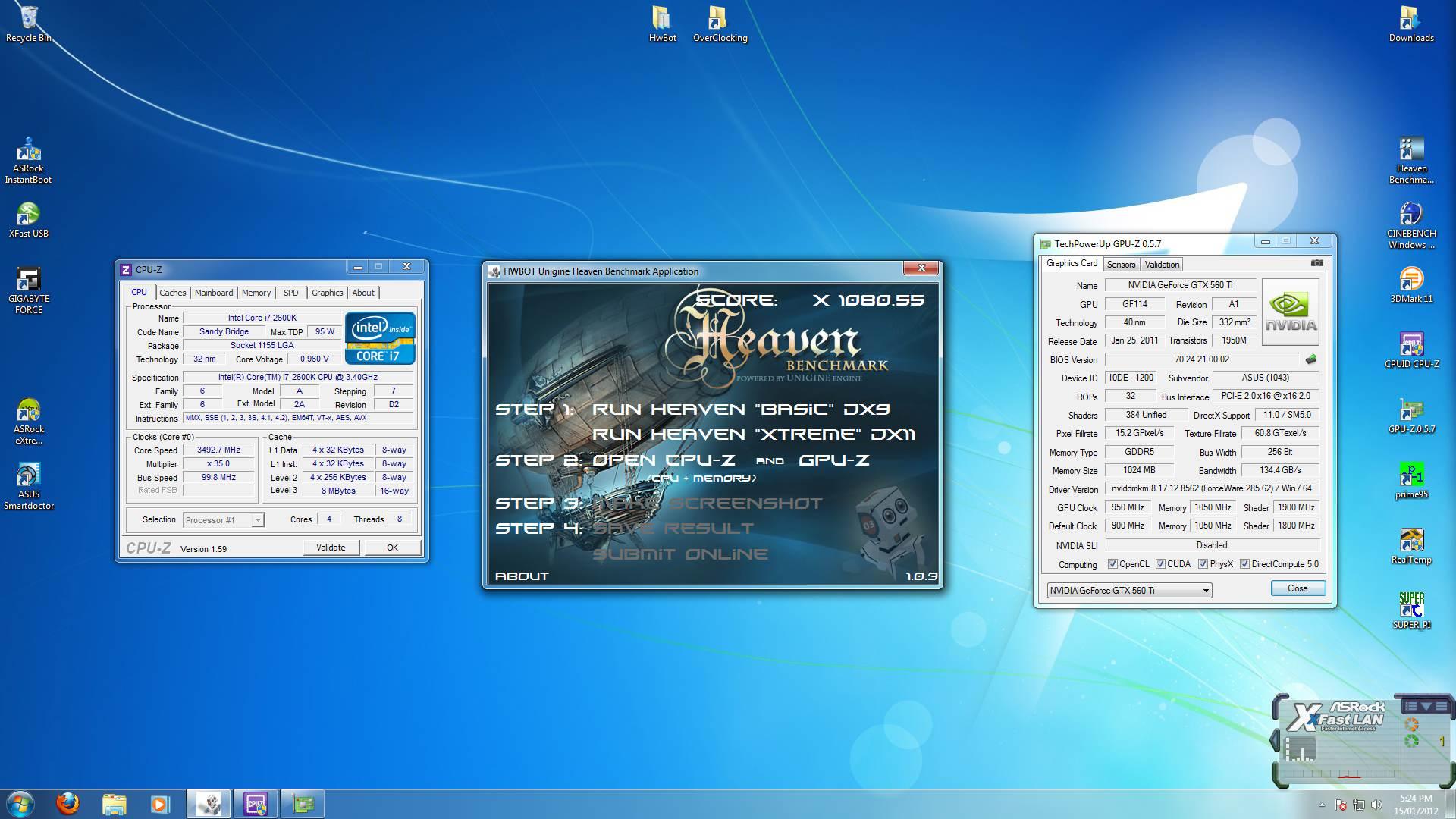Open ASUS Smartdoctor desktop icon

point(28,487)
